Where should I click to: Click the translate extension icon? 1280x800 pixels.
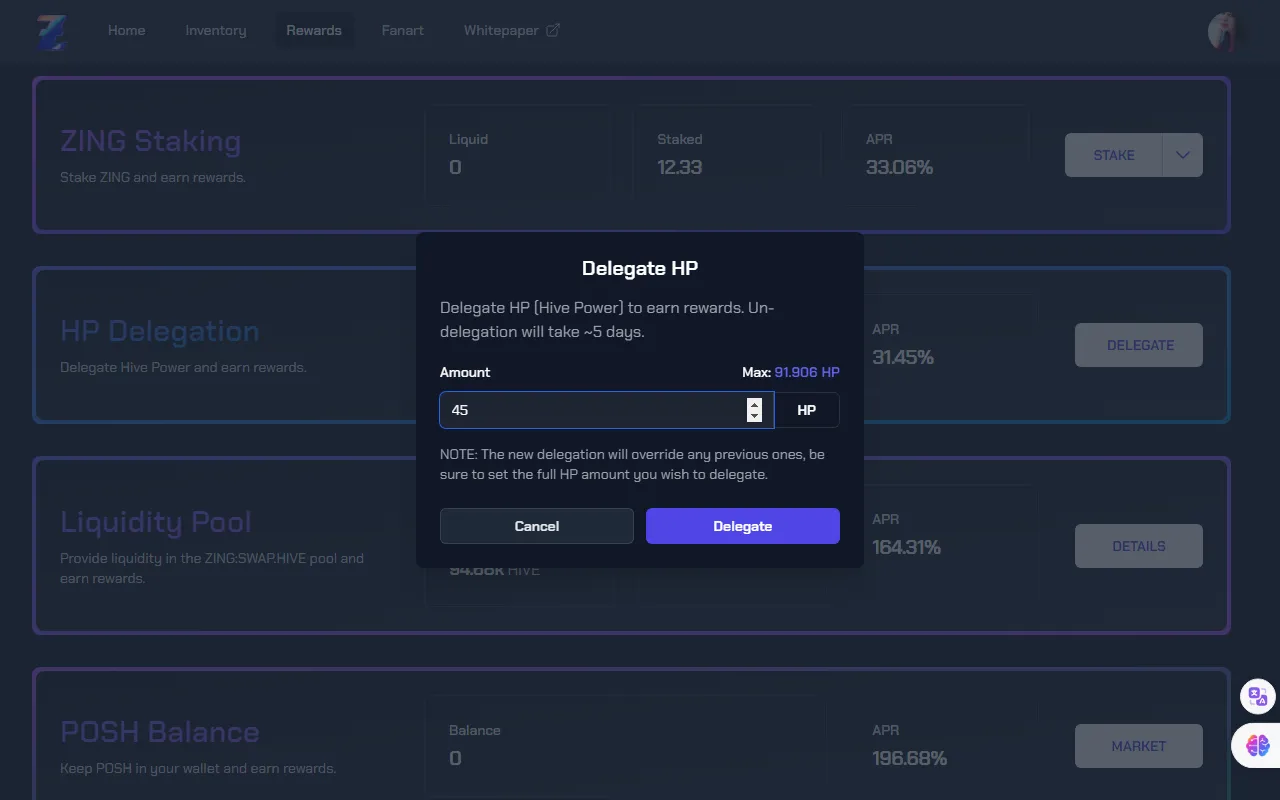pyautogui.click(x=1258, y=696)
